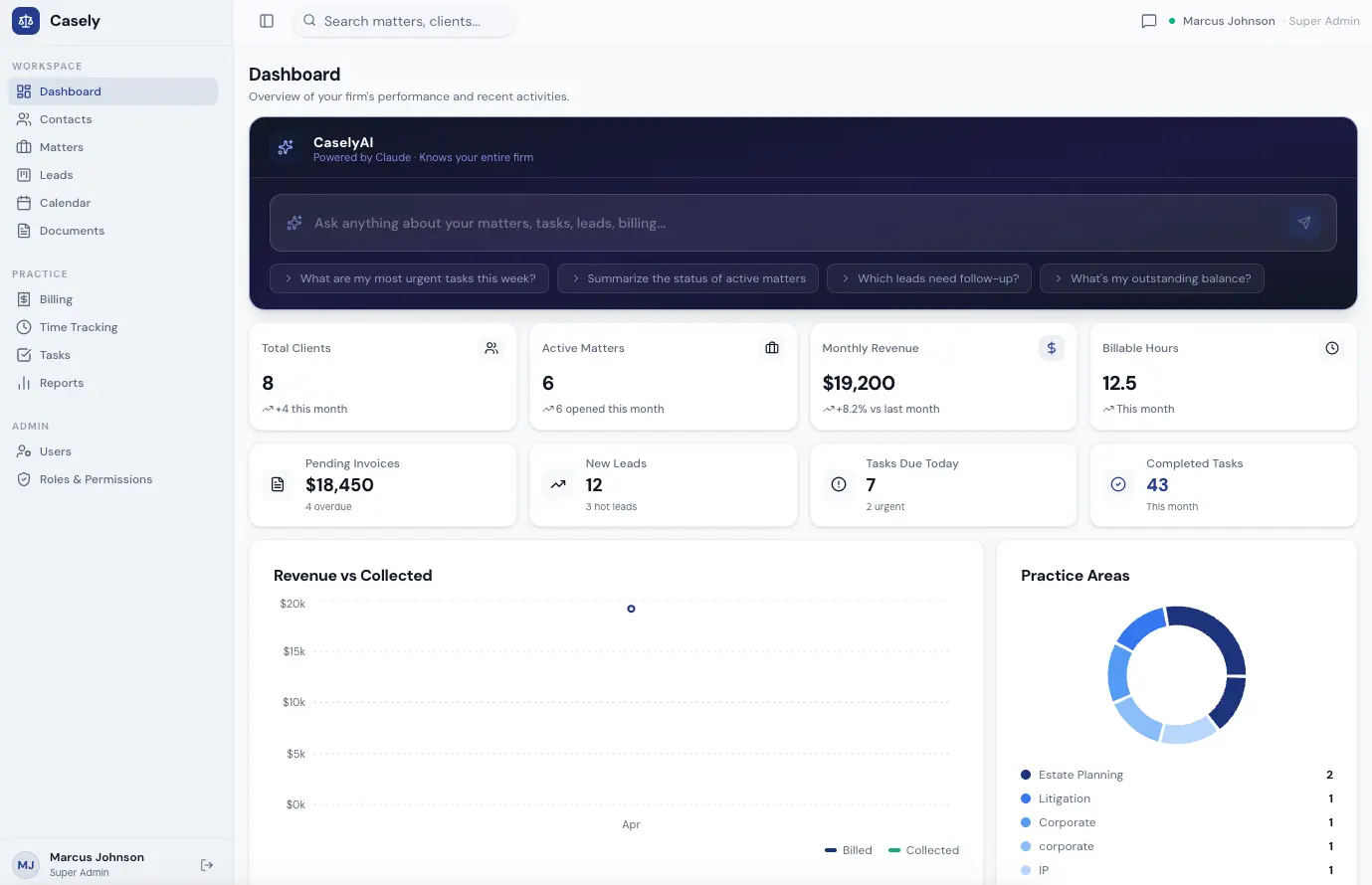Select 'Summarize the status of active matters' suggestion
This screenshot has width=1372, height=885.
coord(688,278)
